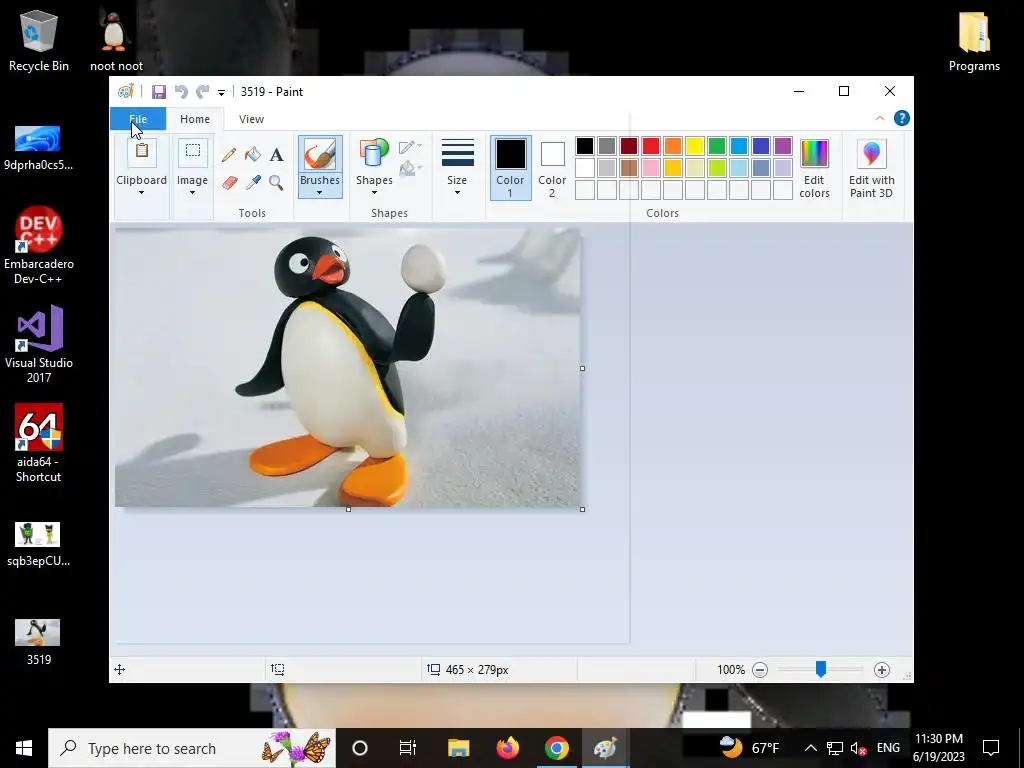Viewport: 1024px width, 768px height.
Task: Select Embarcadero Dev-C++ desktop shortcut
Action: pyautogui.click(x=39, y=246)
